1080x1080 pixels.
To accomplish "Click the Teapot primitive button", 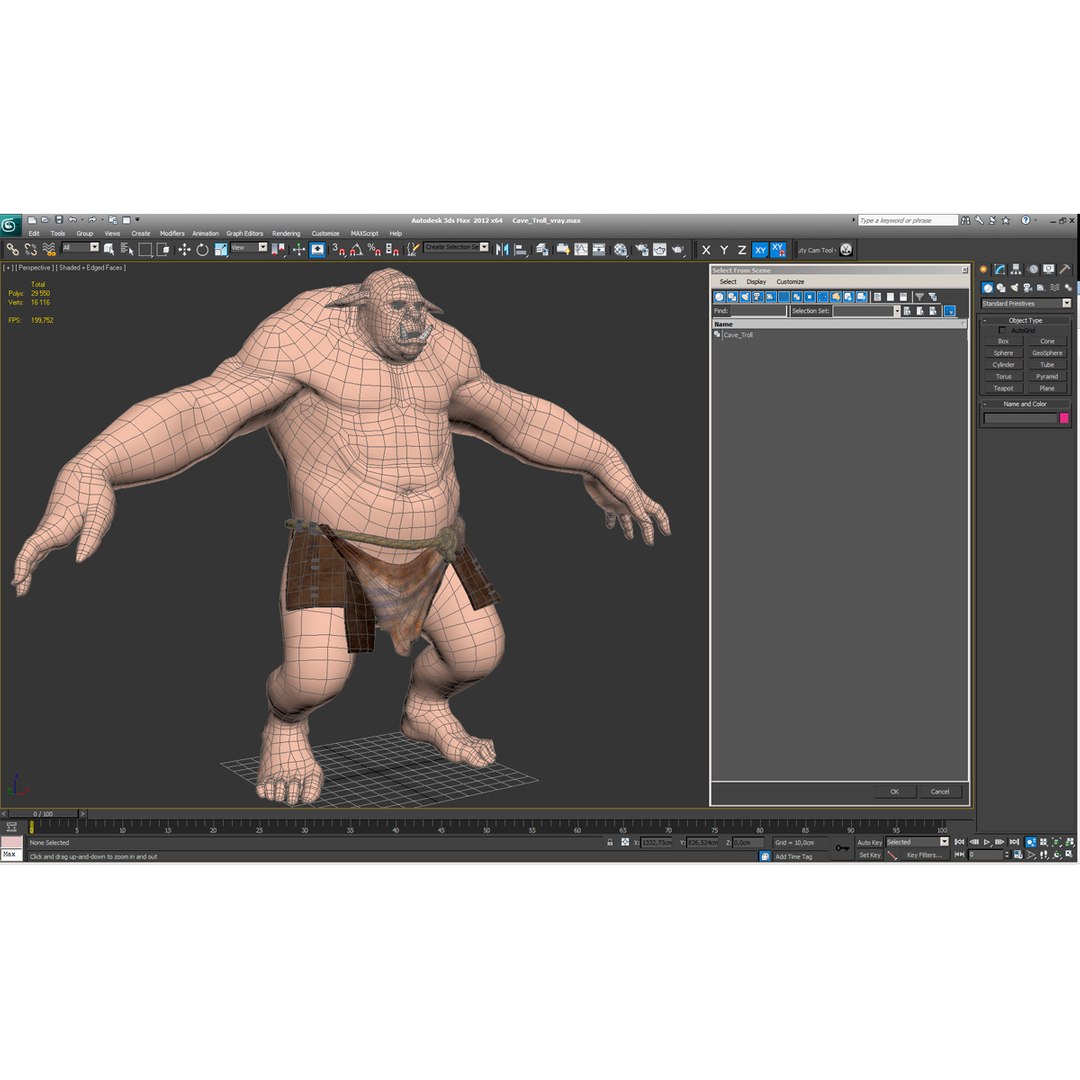I will point(1004,388).
